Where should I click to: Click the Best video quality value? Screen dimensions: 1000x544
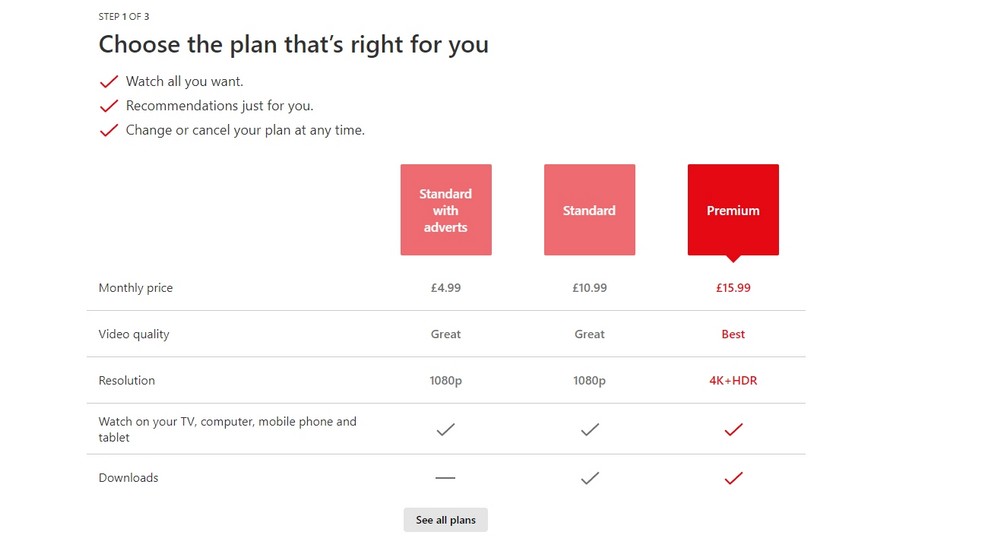click(733, 335)
